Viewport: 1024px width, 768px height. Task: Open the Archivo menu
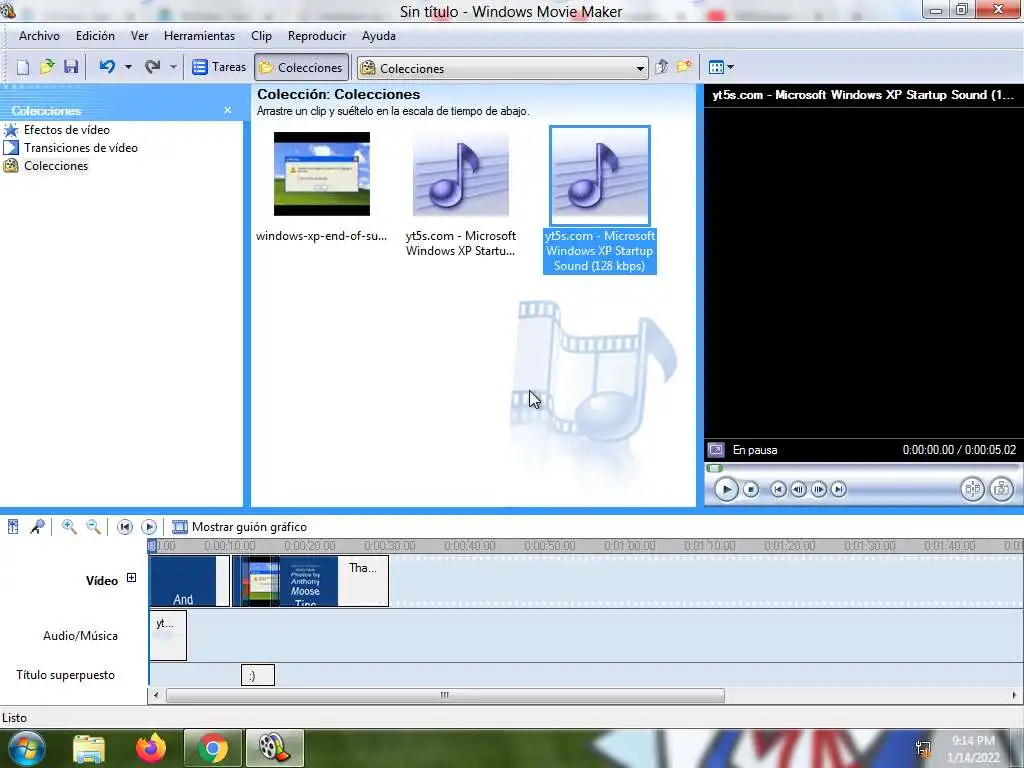[x=39, y=36]
